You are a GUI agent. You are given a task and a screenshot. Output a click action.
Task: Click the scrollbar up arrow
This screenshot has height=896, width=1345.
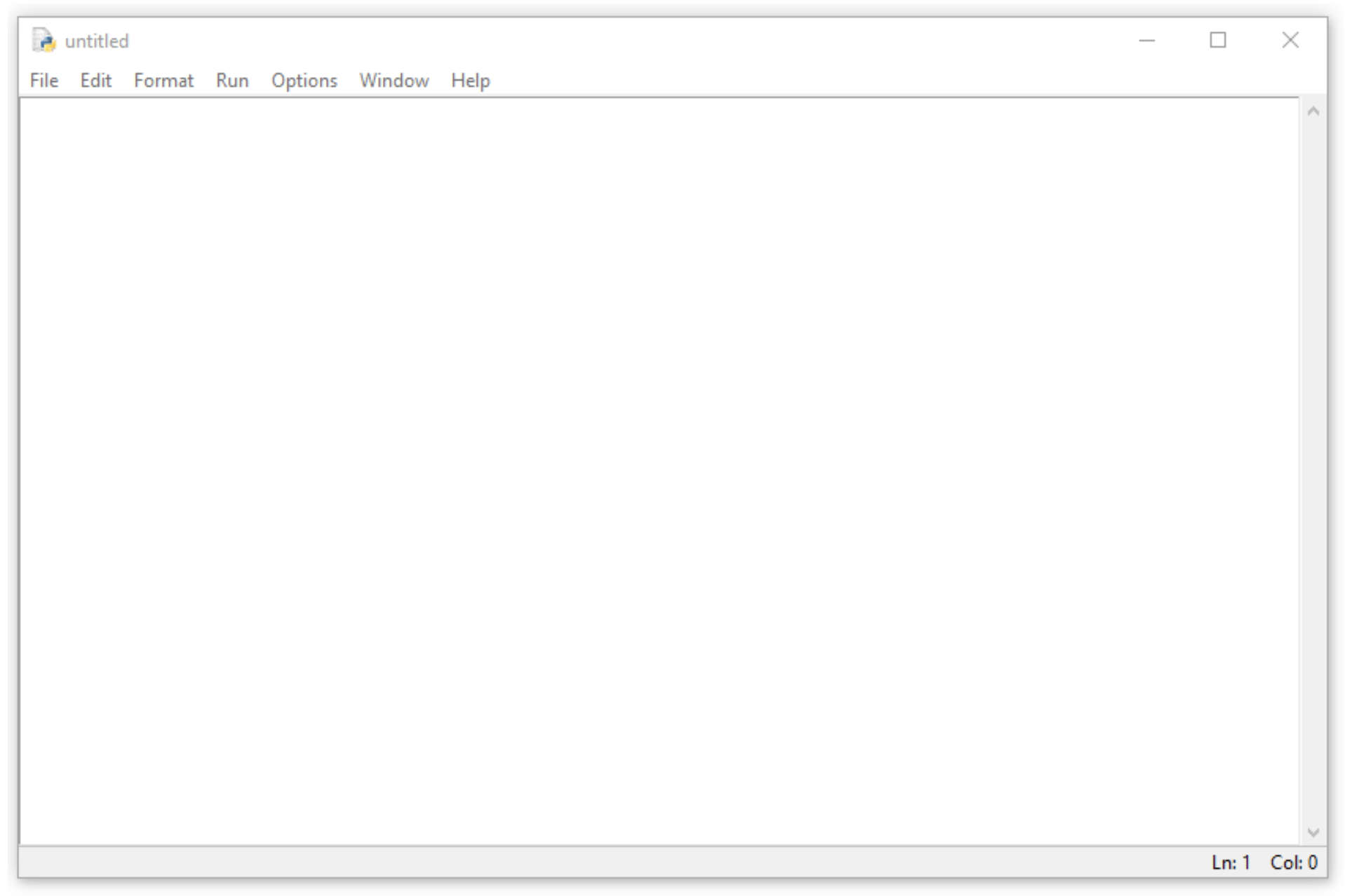tap(1313, 109)
